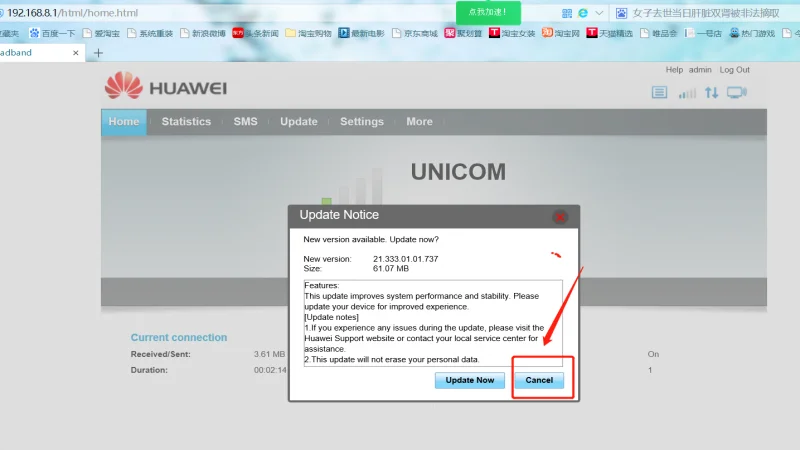
Task: Open the messages list icon in header
Action: [x=659, y=92]
